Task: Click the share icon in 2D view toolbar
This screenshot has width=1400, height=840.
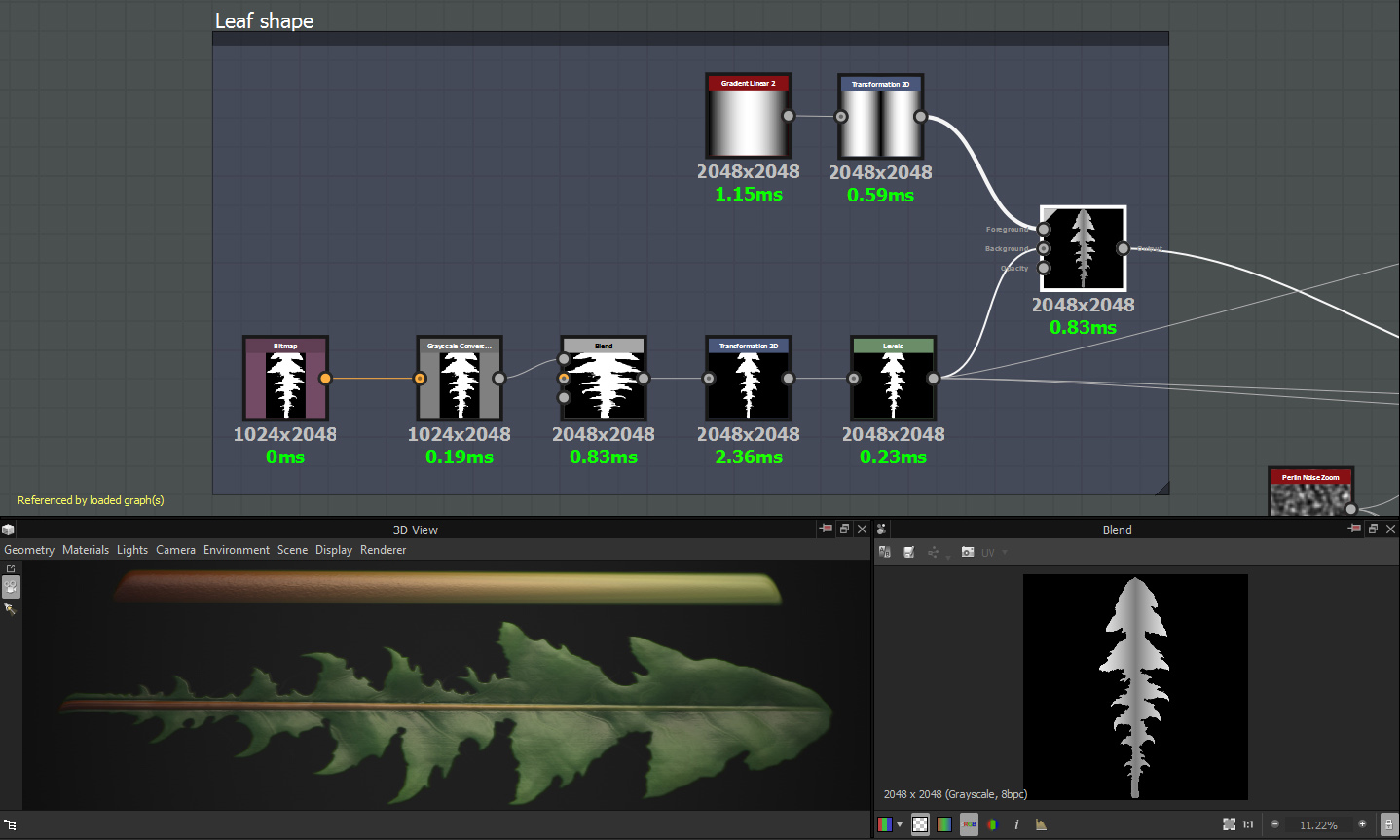Action: (933, 552)
